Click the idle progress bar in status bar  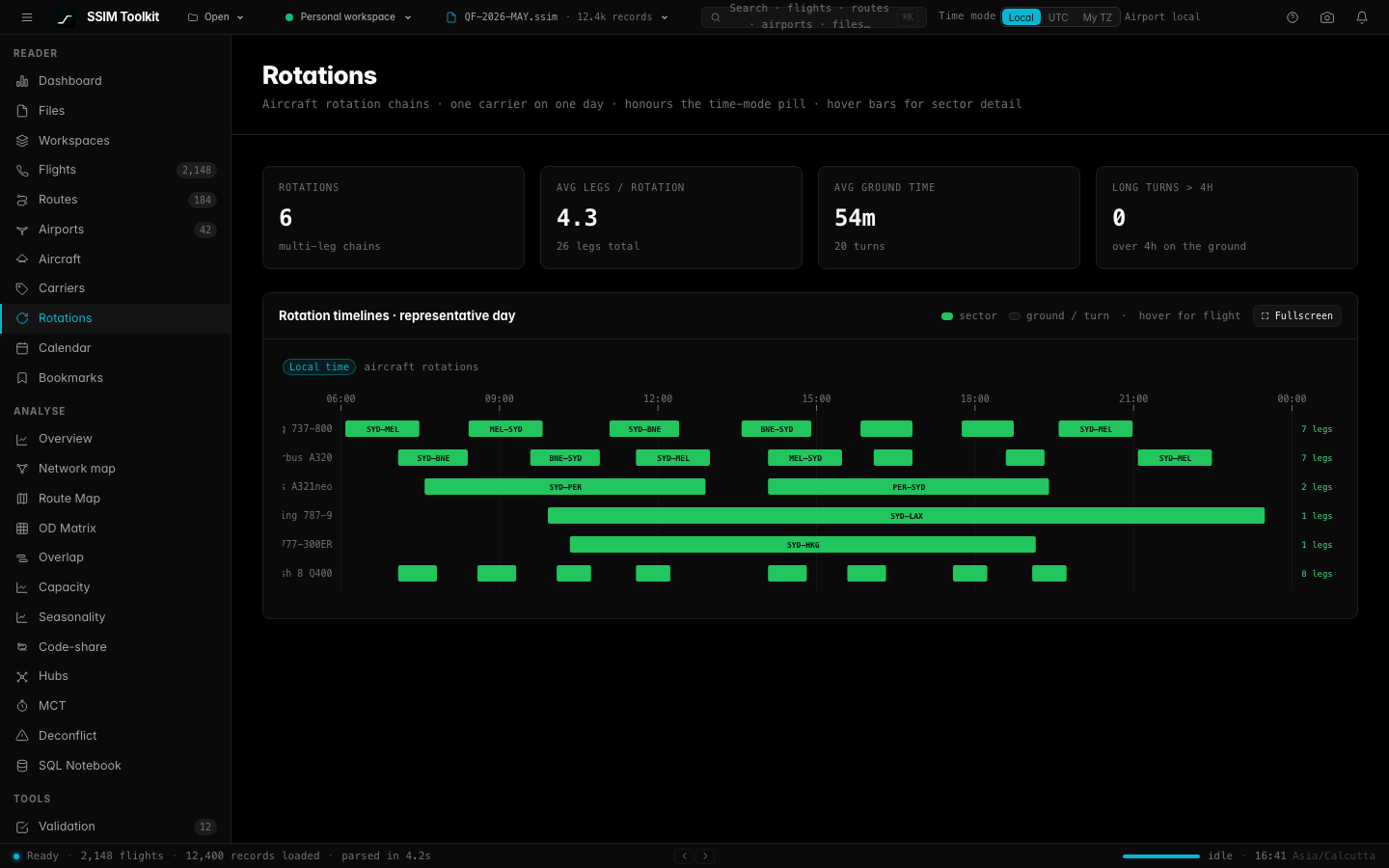tap(1161, 855)
